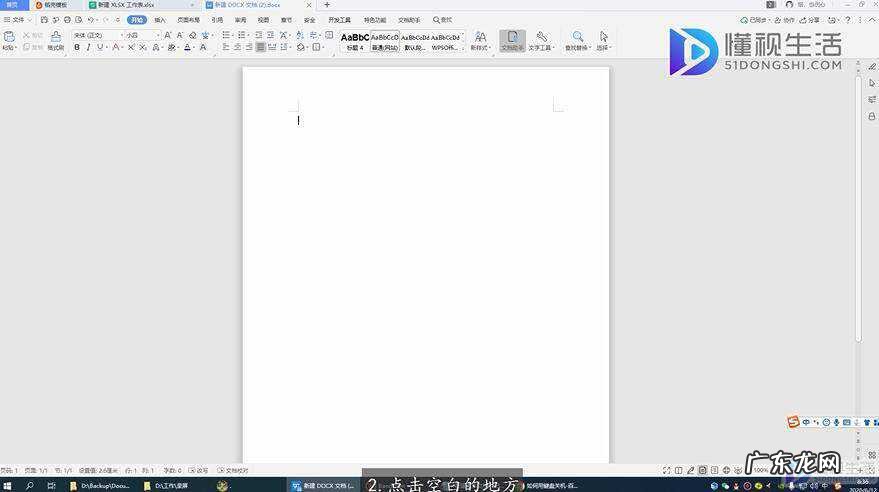The image size is (879, 492).
Task: Toggle underline formatting
Action: [x=100, y=47]
